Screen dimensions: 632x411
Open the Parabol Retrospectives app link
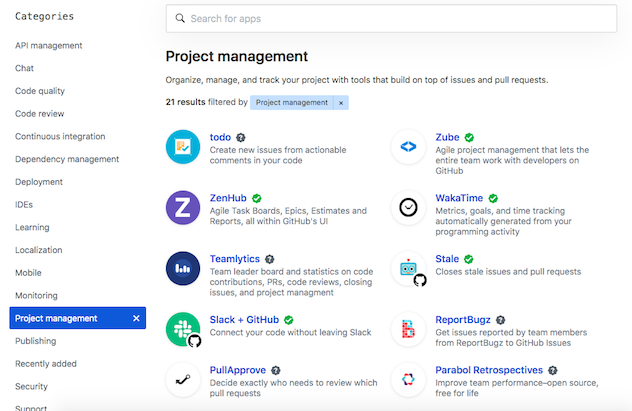tap(489, 370)
